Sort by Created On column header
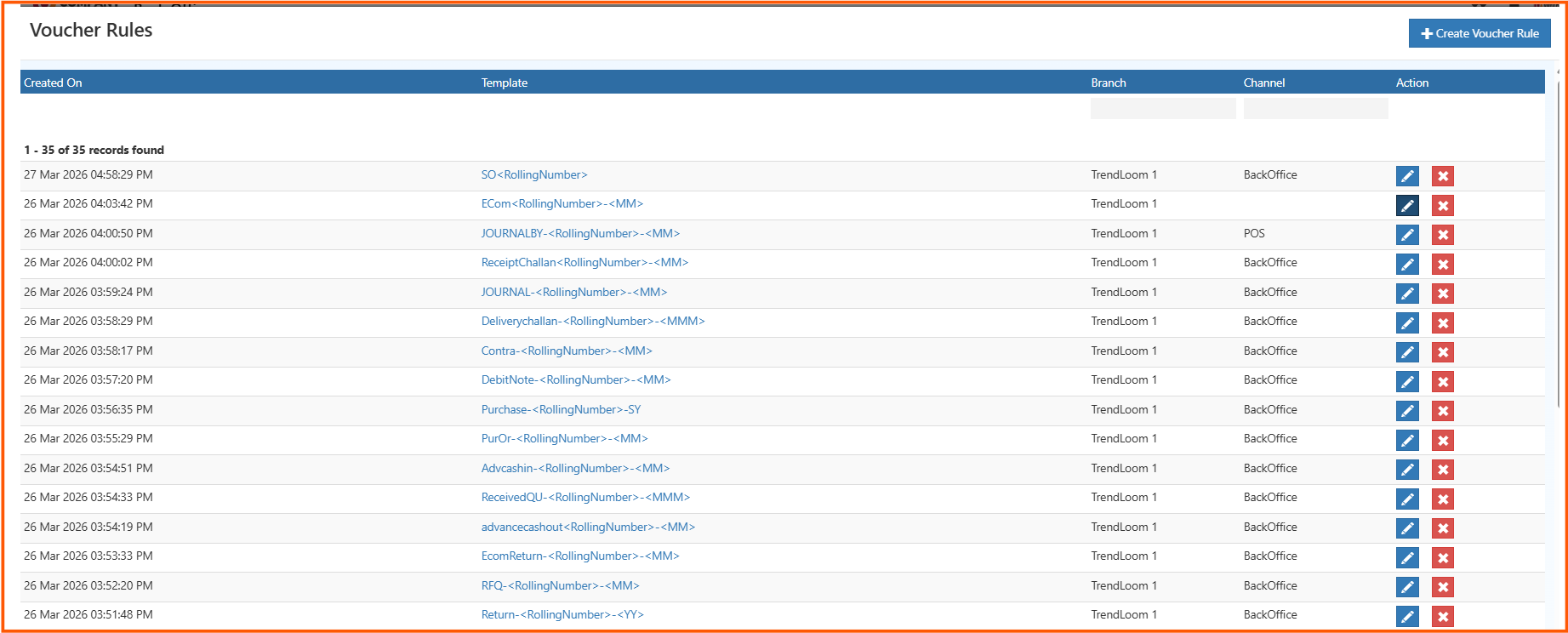1568x633 pixels. 53,83
